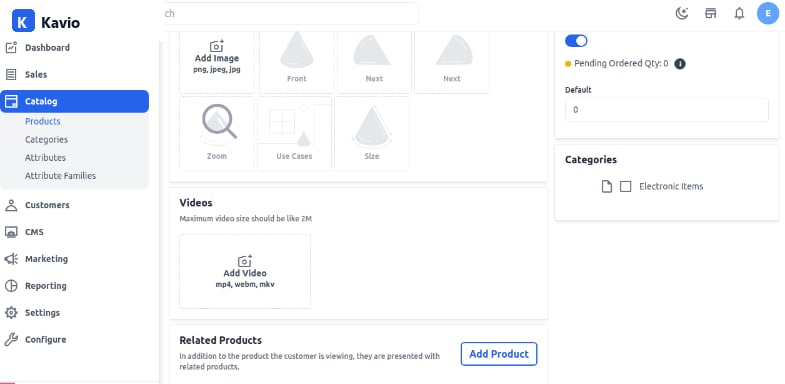
Task: Click the Kavio brand name text
Action: [x=61, y=23]
